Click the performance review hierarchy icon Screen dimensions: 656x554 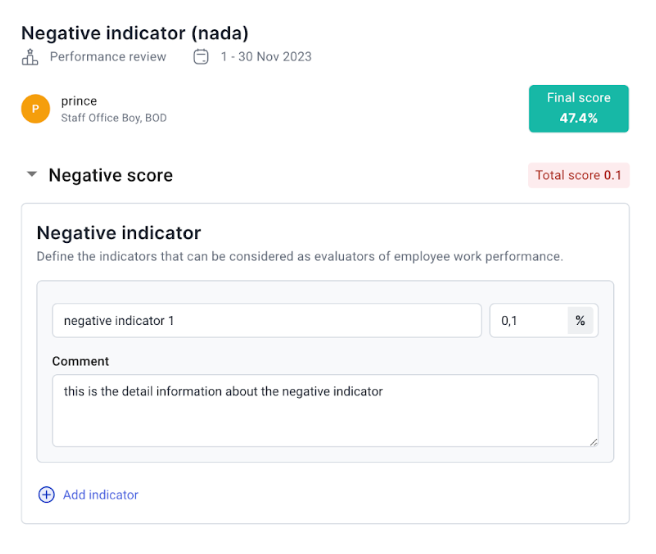tap(30, 57)
